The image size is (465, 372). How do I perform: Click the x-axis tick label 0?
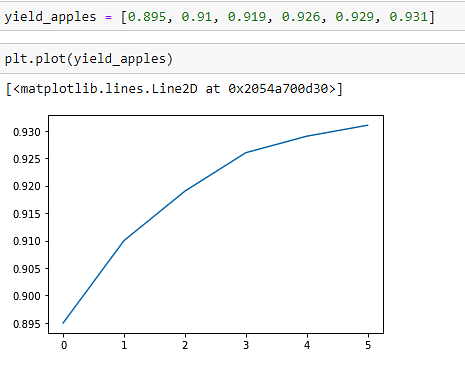point(64,345)
